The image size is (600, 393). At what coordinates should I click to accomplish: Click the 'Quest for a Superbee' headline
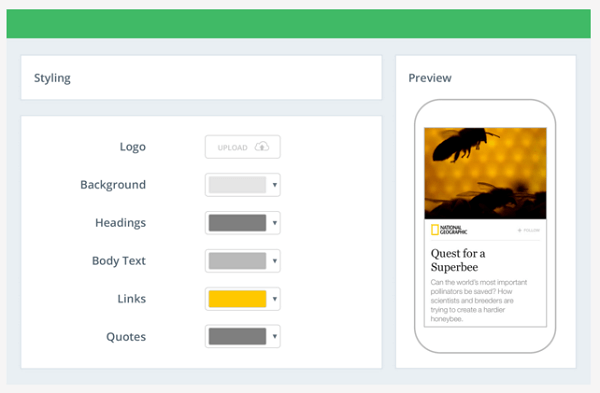[x=458, y=260]
